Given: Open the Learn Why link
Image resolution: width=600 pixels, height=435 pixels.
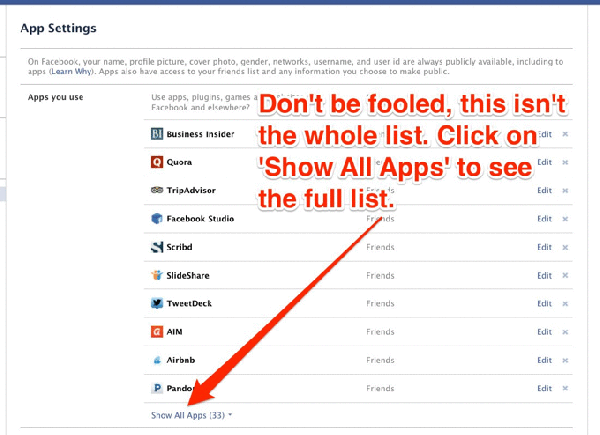Looking at the screenshot, I should (71, 72).
